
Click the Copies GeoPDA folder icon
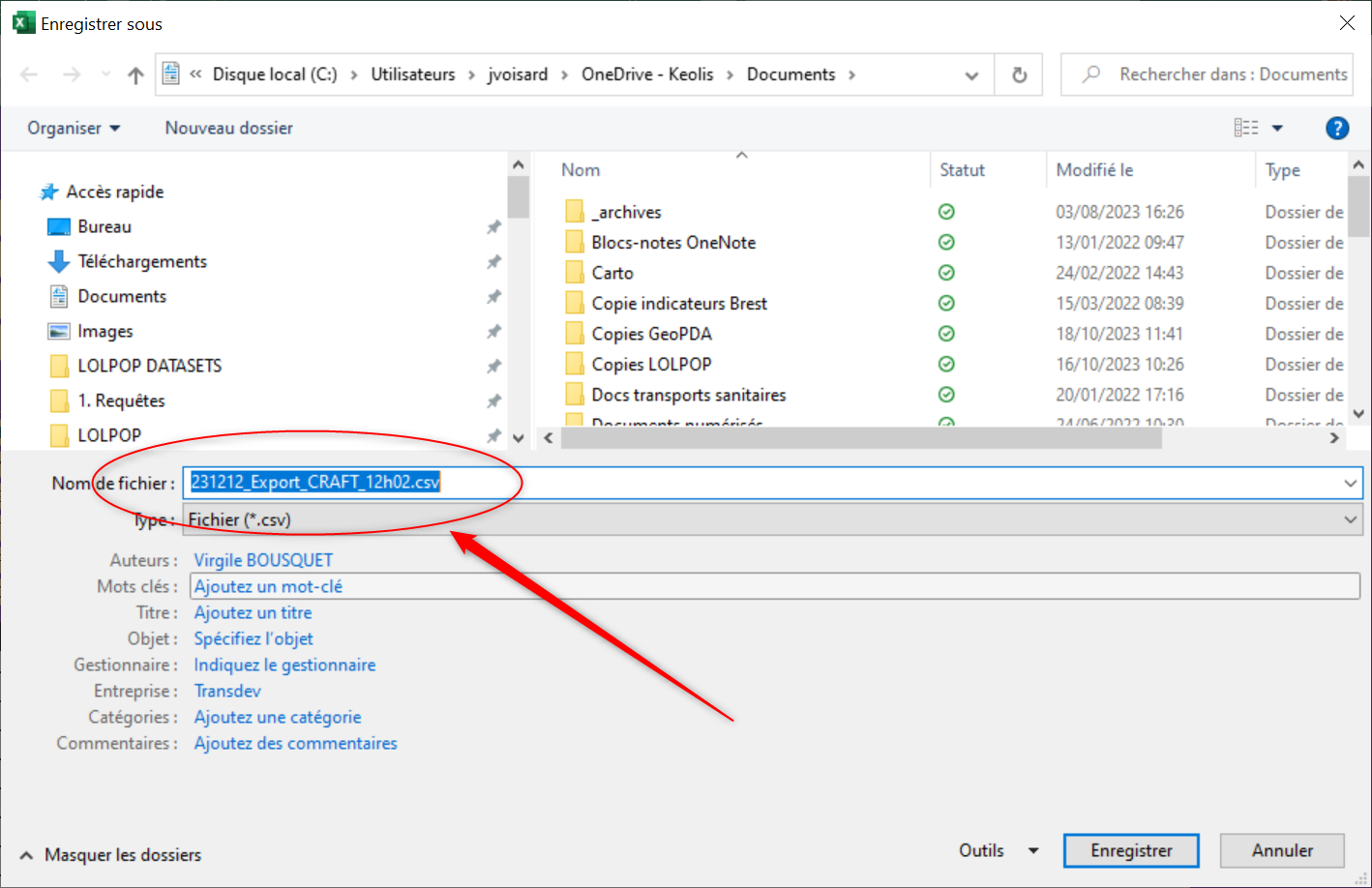575,334
